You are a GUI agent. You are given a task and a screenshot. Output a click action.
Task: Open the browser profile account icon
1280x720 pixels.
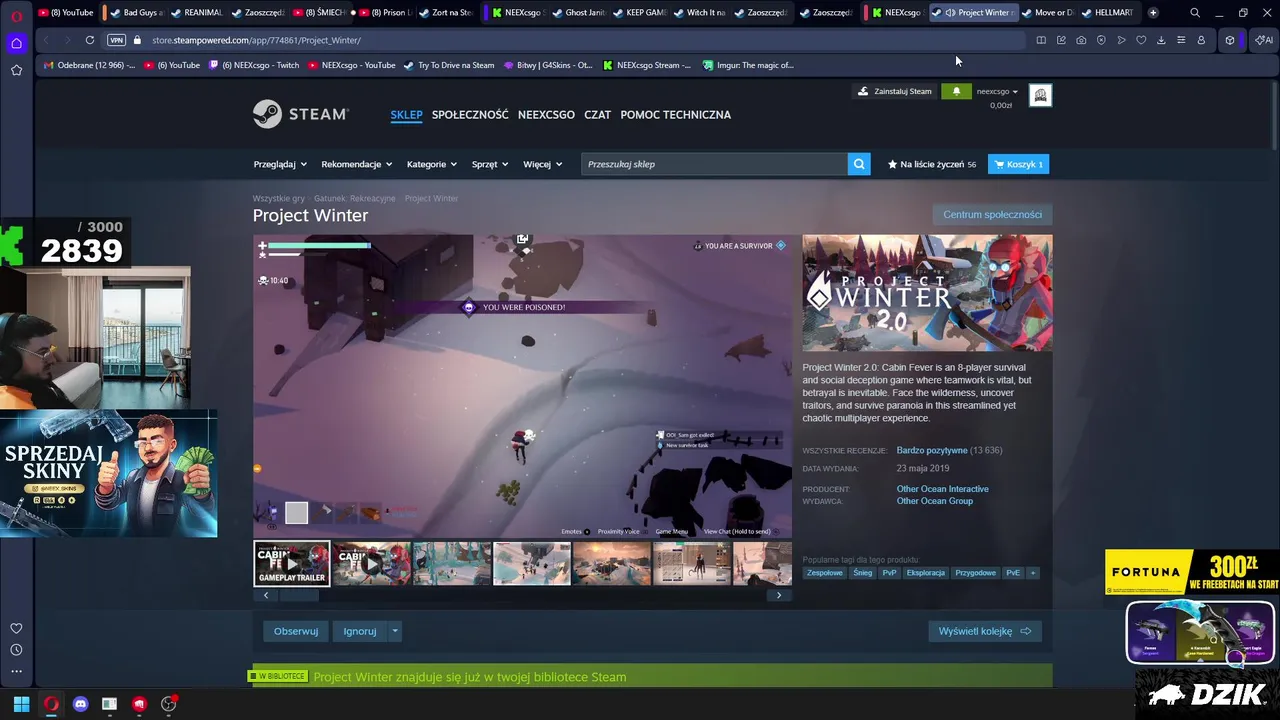[1201, 40]
